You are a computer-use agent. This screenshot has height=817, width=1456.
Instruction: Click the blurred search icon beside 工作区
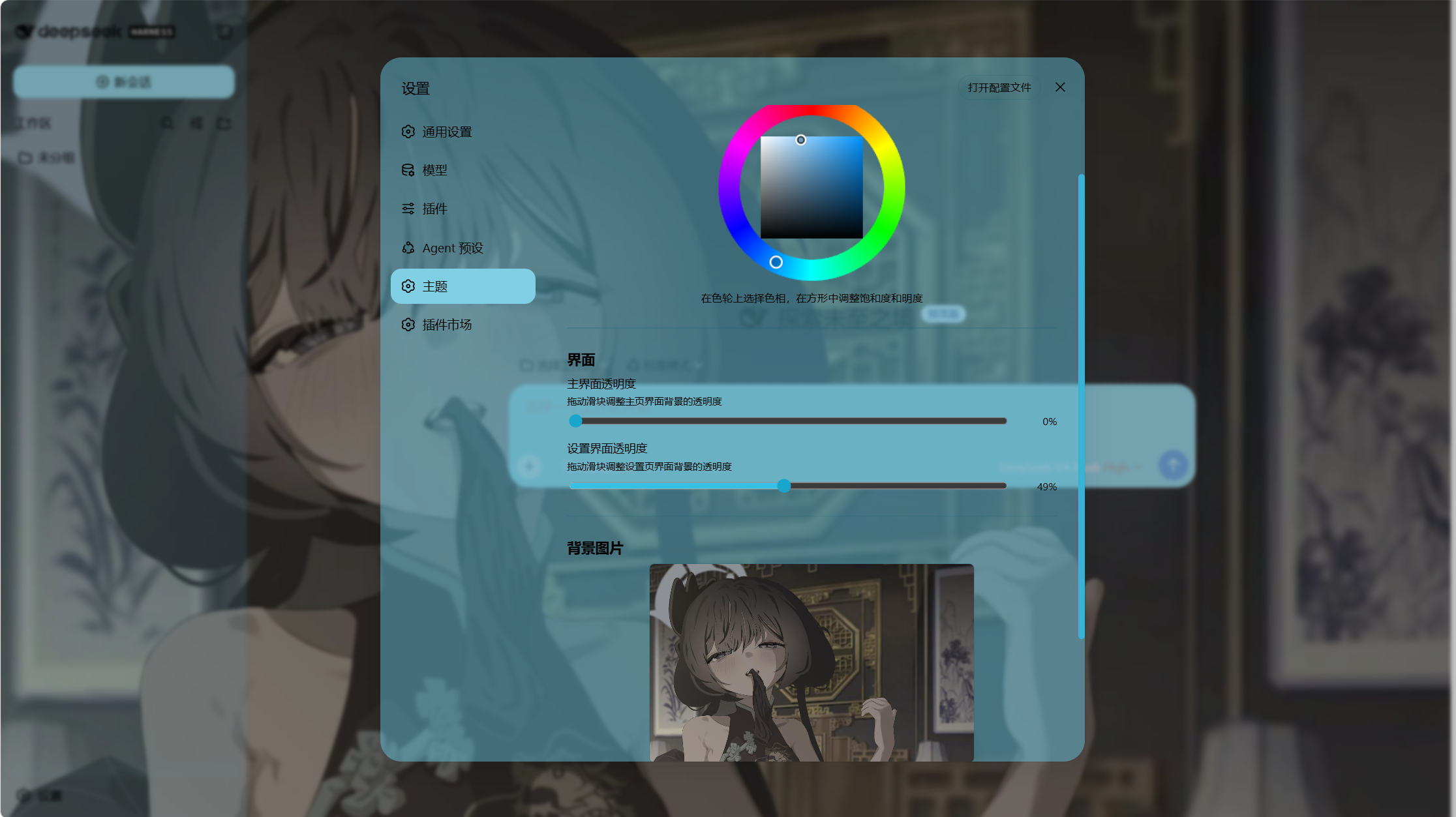tap(168, 123)
